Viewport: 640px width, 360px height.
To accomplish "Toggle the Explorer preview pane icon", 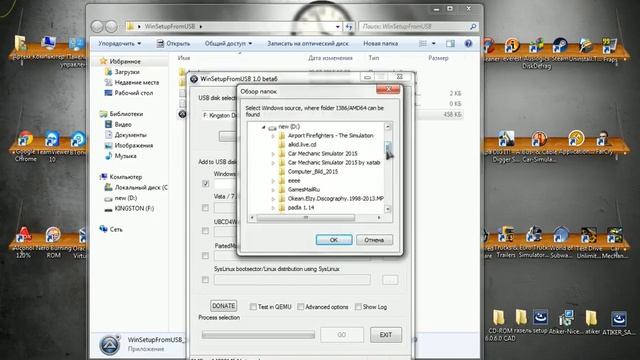I will click(450, 43).
